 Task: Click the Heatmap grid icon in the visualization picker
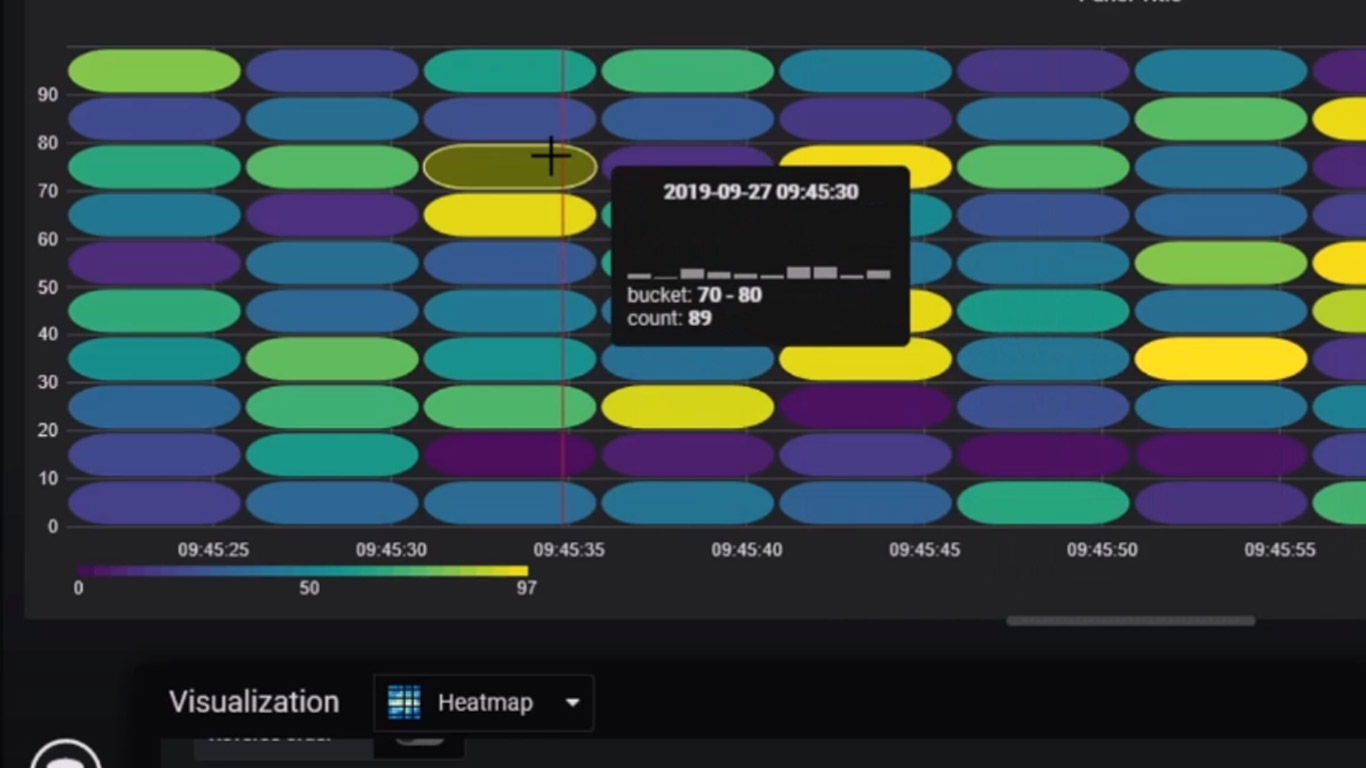coord(404,702)
